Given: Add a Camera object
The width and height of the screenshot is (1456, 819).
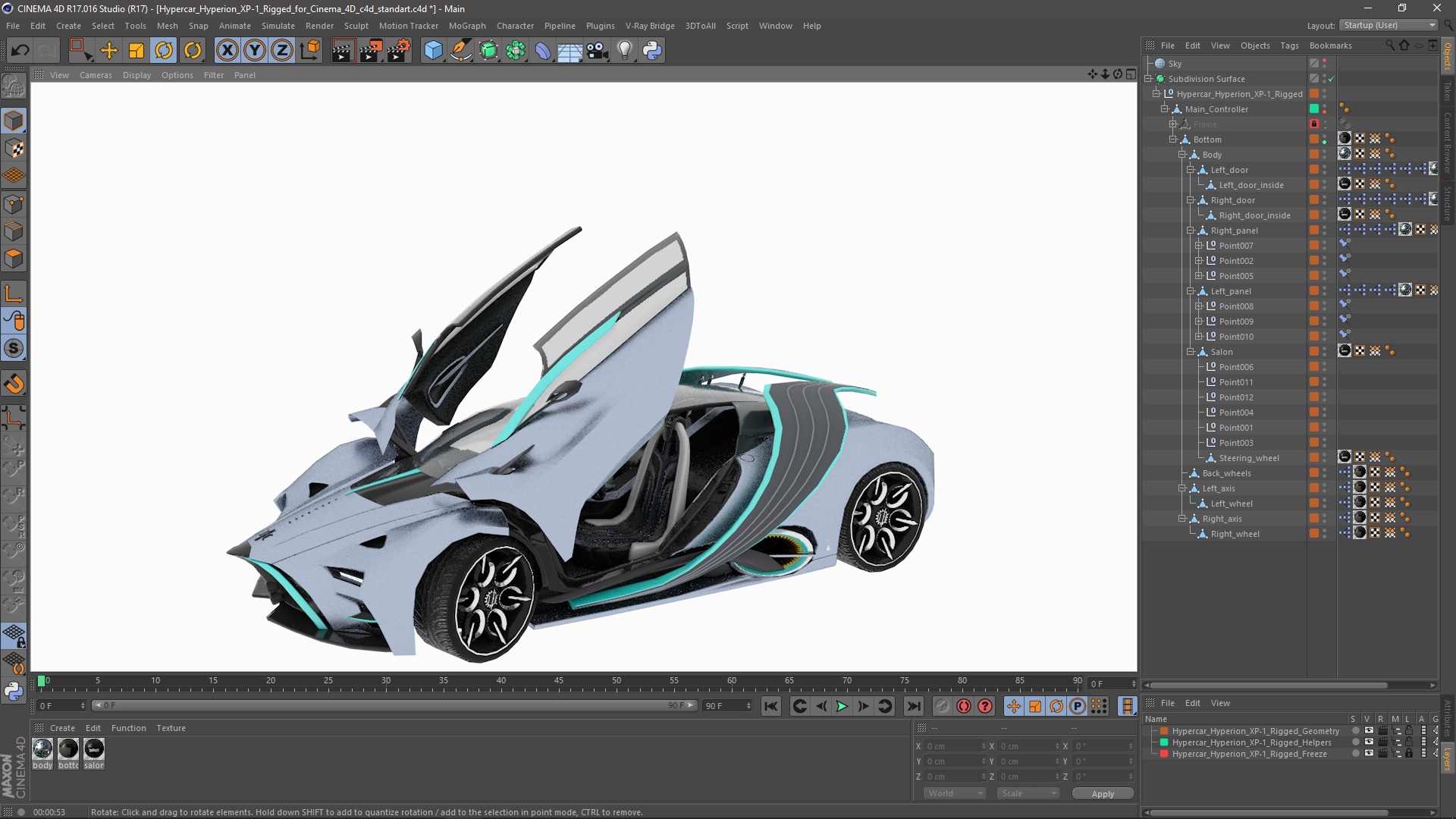Looking at the screenshot, I should click(598, 51).
